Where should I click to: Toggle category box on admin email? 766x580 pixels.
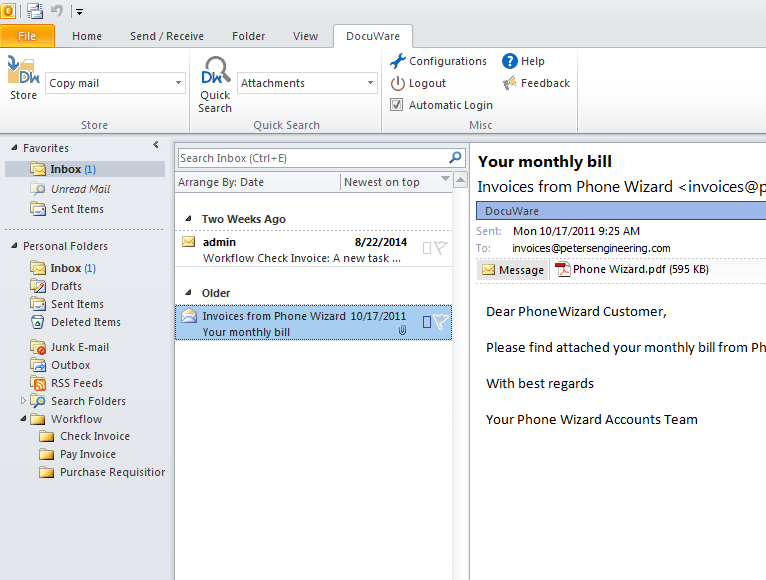426,248
